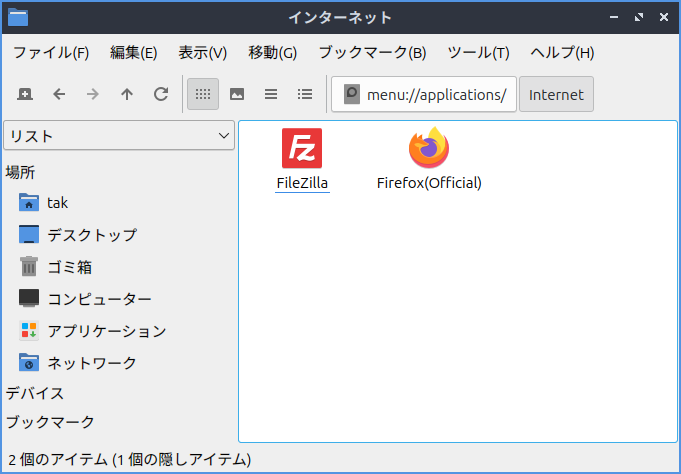Screen dimensions: 681x474
Task: Go to parent folder with up arrow
Action: coord(127,94)
